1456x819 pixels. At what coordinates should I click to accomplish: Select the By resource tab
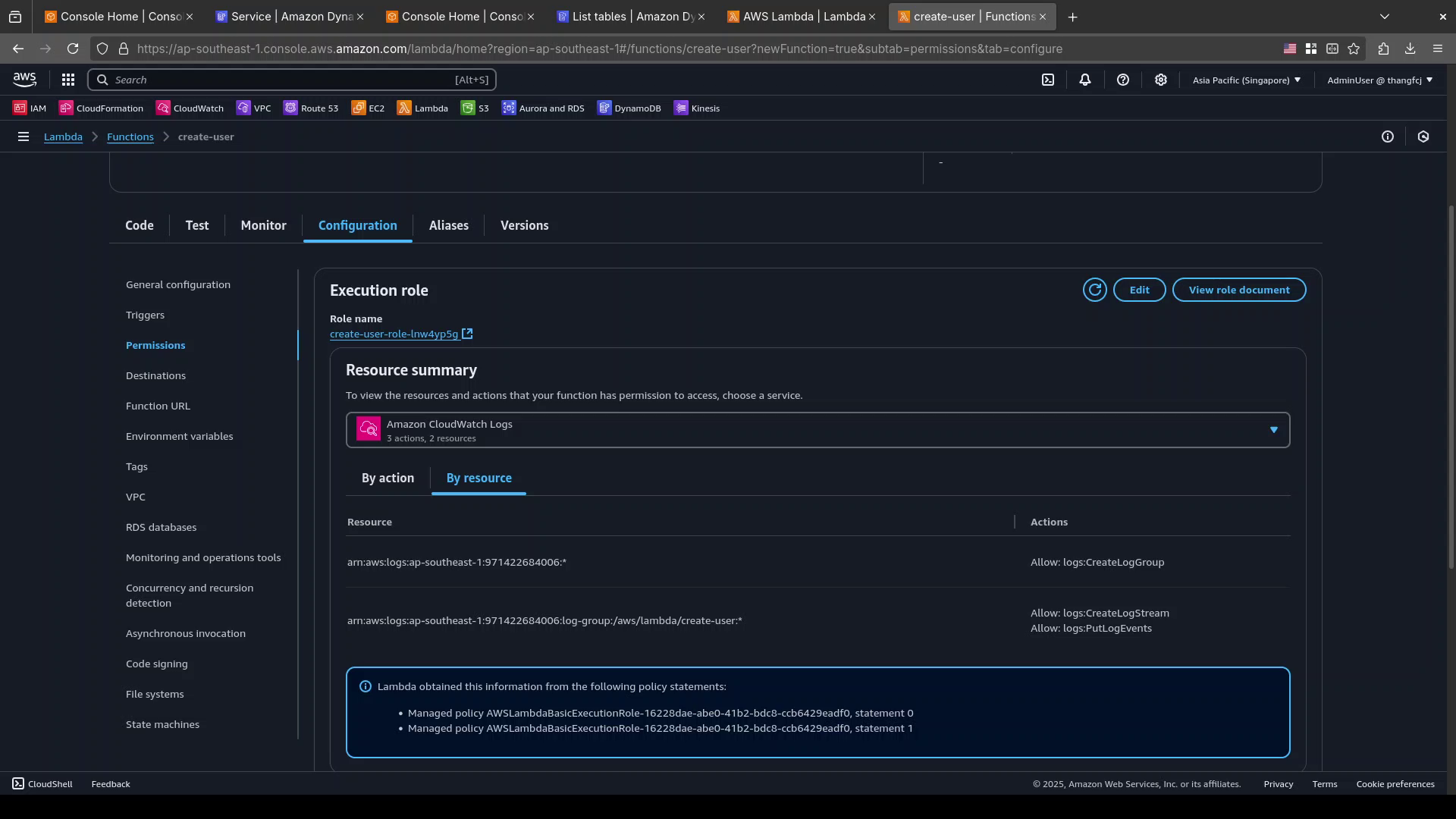click(479, 479)
